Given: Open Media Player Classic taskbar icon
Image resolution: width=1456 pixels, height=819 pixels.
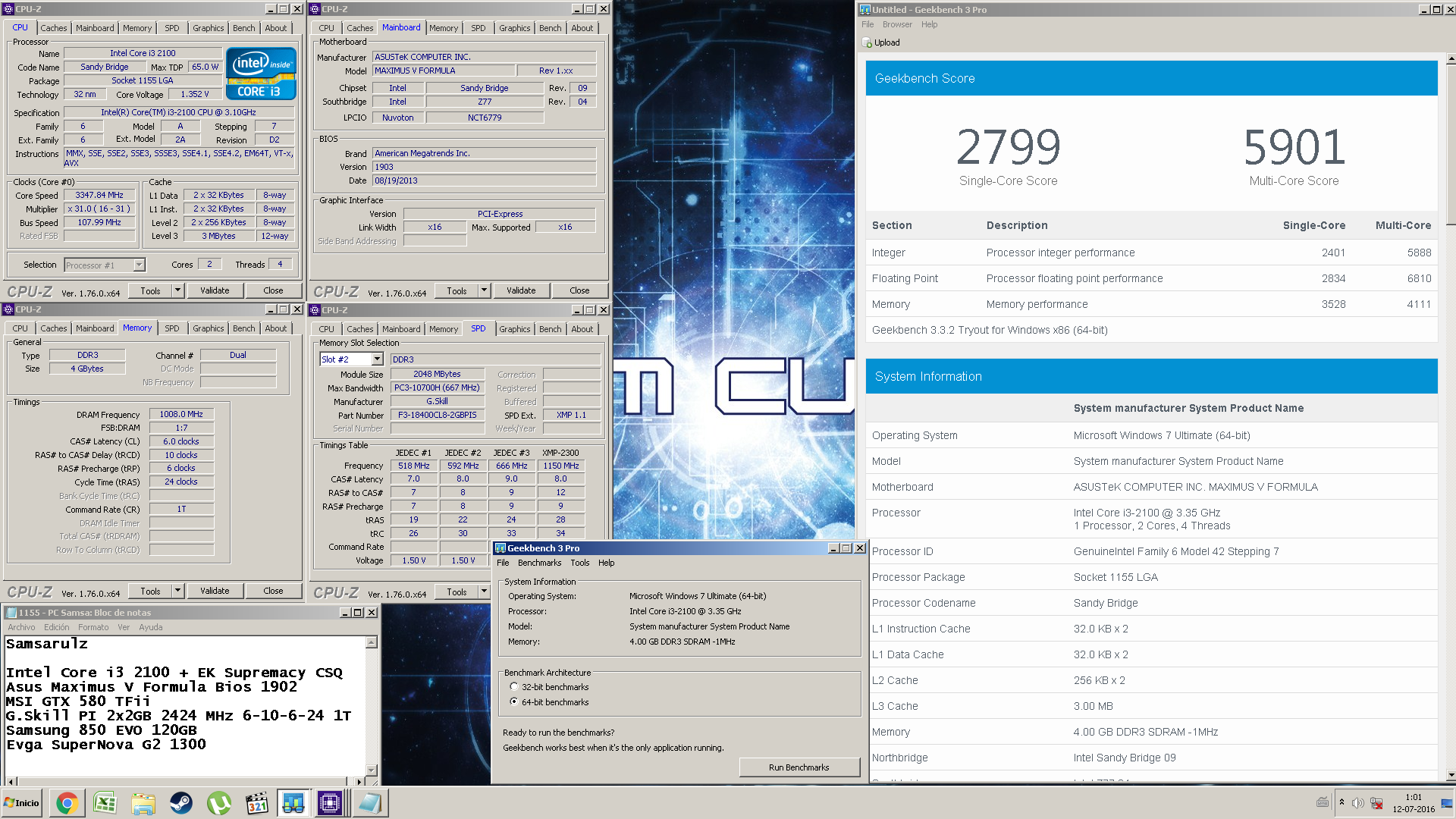Looking at the screenshot, I should tap(256, 803).
